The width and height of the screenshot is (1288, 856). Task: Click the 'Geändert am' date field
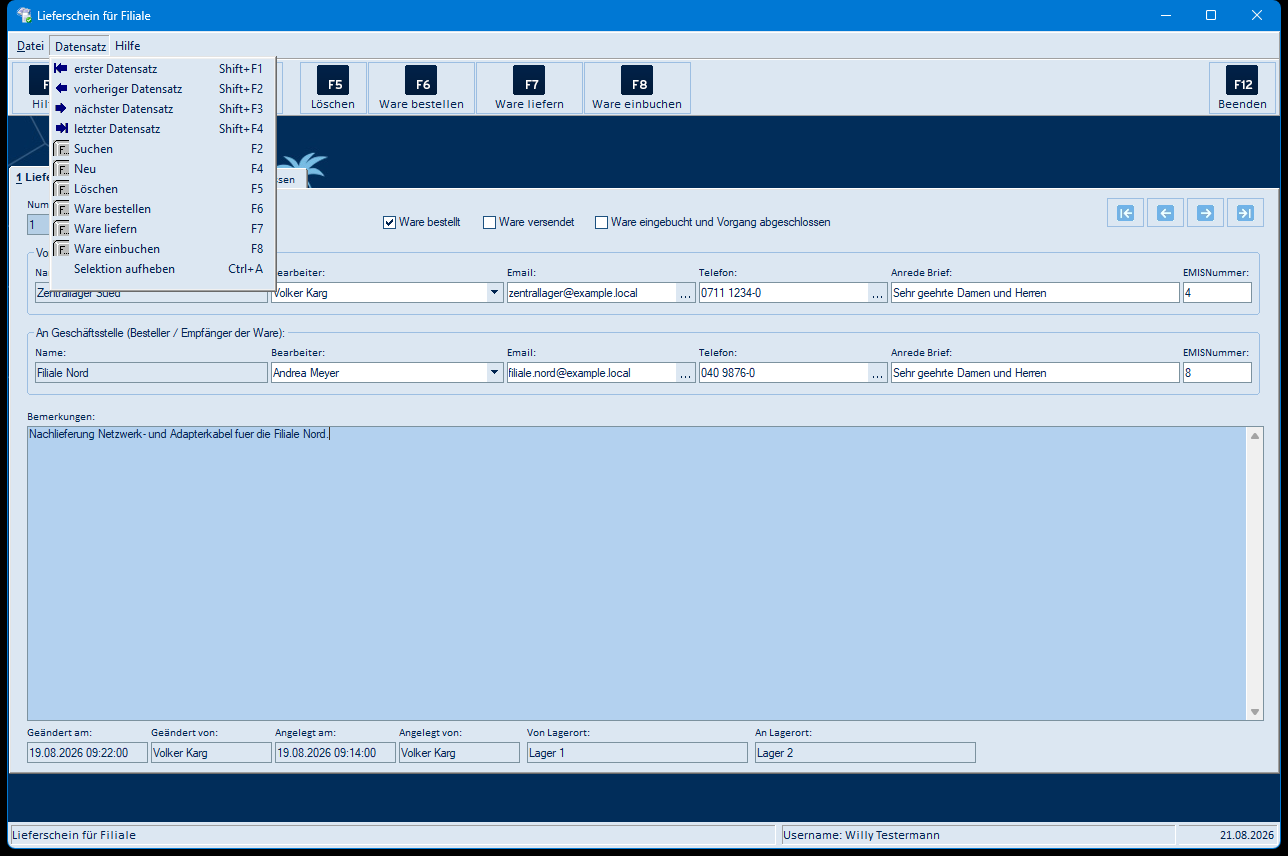point(87,753)
